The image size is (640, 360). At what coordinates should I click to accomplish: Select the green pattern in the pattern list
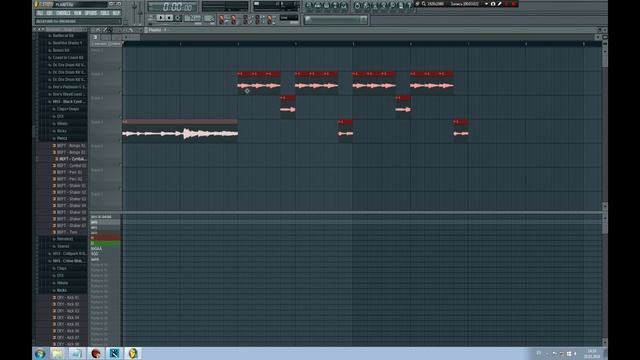(x=105, y=243)
